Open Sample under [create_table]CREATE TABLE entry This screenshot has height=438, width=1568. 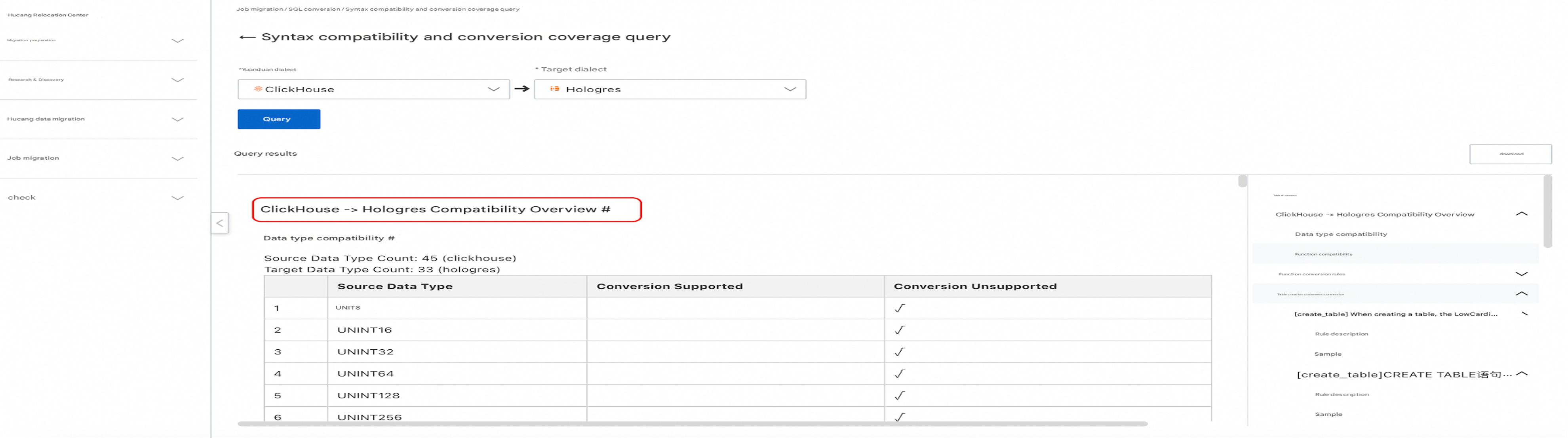(1328, 414)
